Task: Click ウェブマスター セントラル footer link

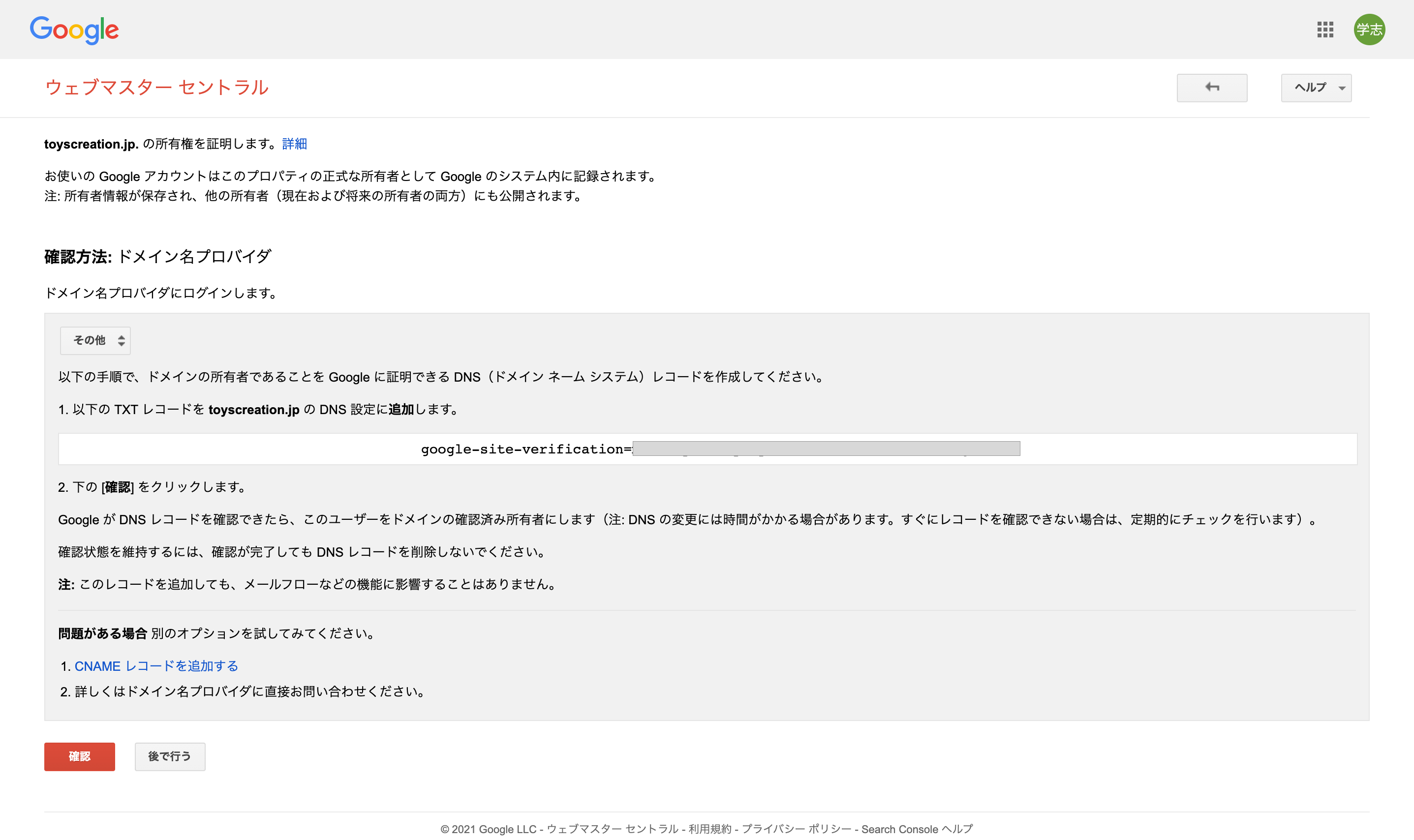Action: coord(613,829)
